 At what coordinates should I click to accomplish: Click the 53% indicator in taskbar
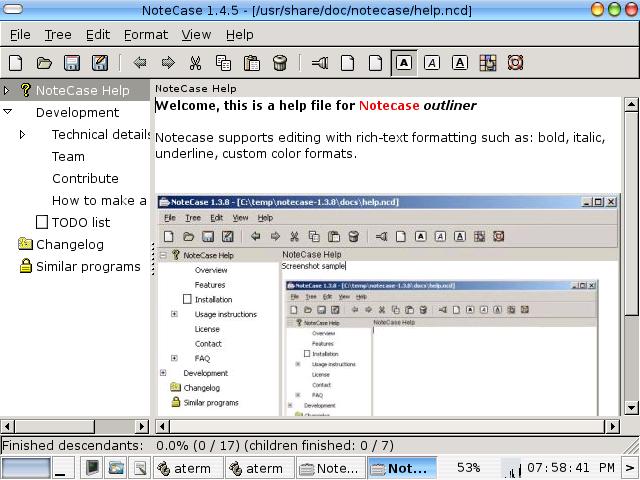[468, 467]
